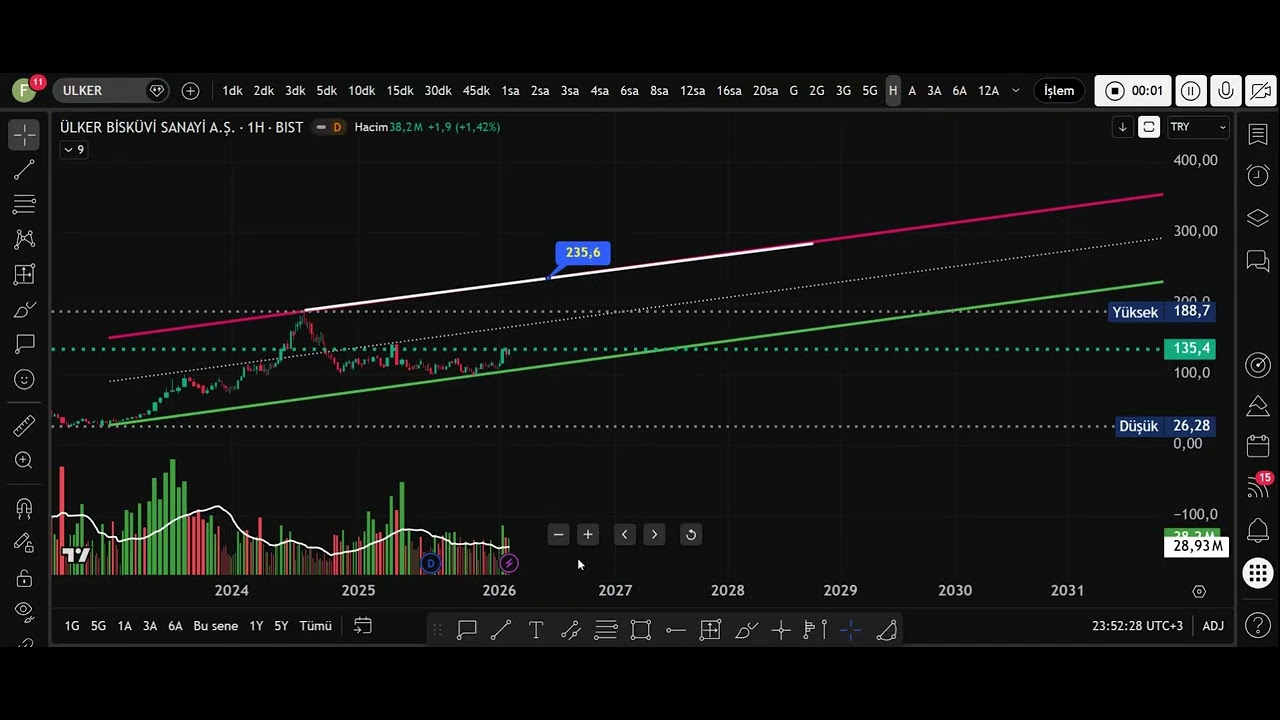Open timezone menu showing 23:52:28 UTC+3
Image resolution: width=1280 pixels, height=720 pixels.
point(1137,626)
